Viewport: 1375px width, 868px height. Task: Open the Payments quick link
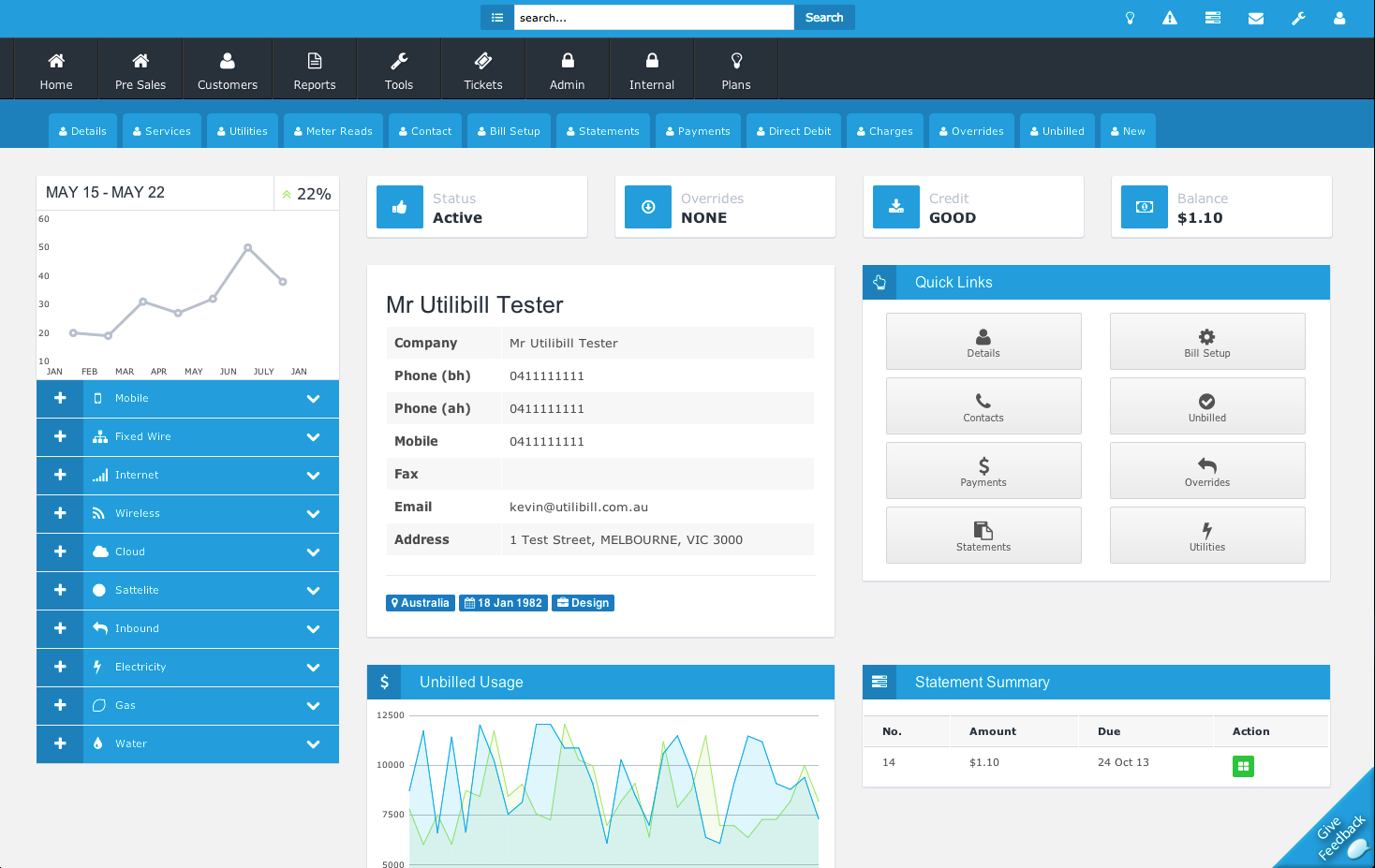[983, 470]
